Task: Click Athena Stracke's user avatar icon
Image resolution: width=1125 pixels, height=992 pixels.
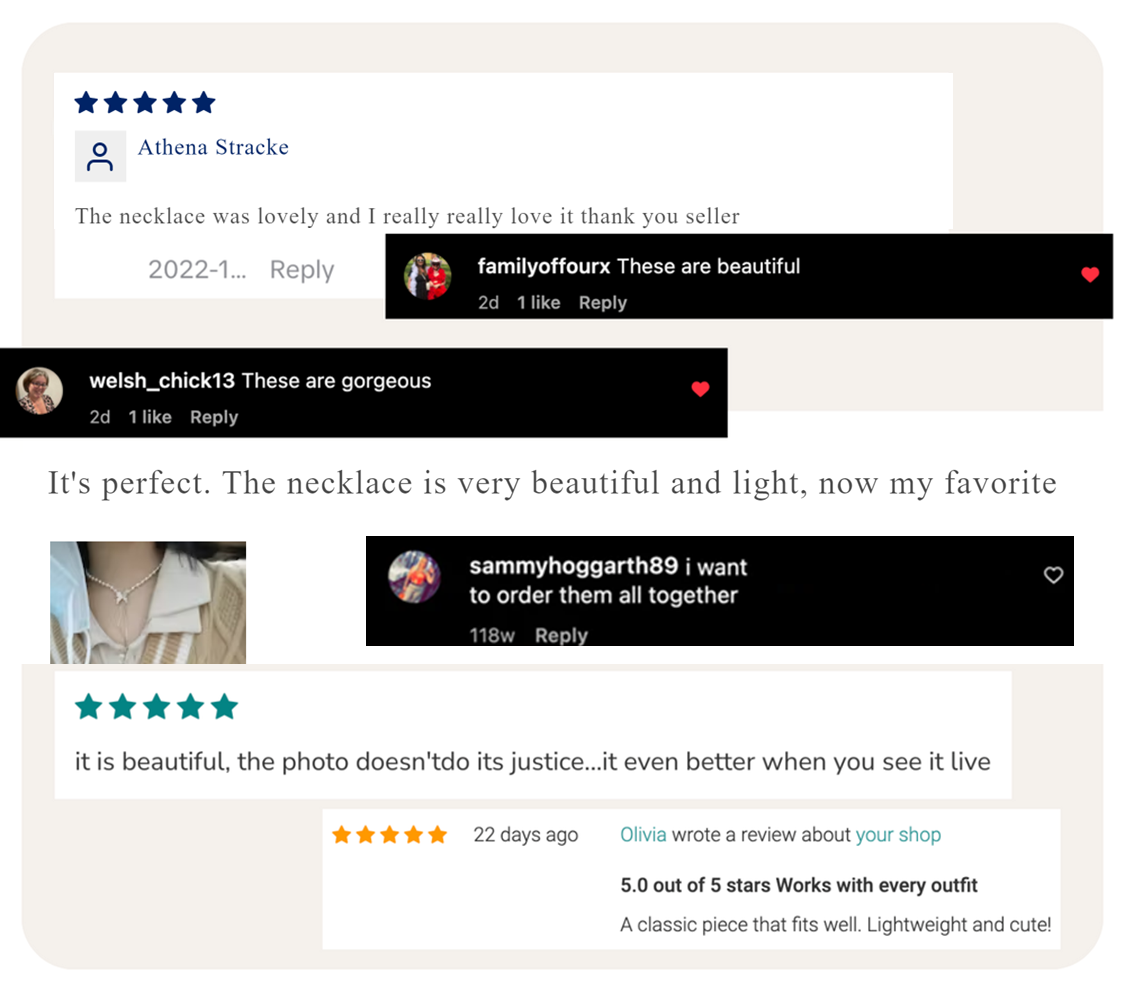Action: coord(100,156)
